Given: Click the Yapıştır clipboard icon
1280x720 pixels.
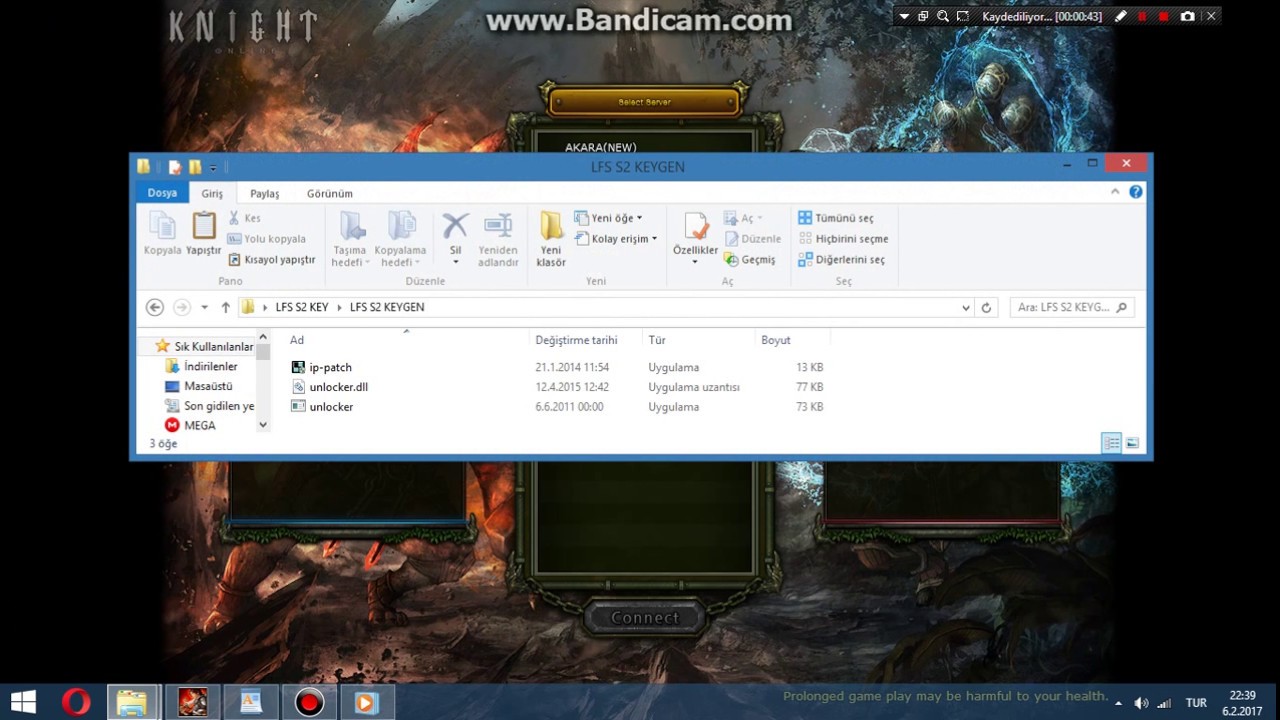Looking at the screenshot, I should pos(204,234).
